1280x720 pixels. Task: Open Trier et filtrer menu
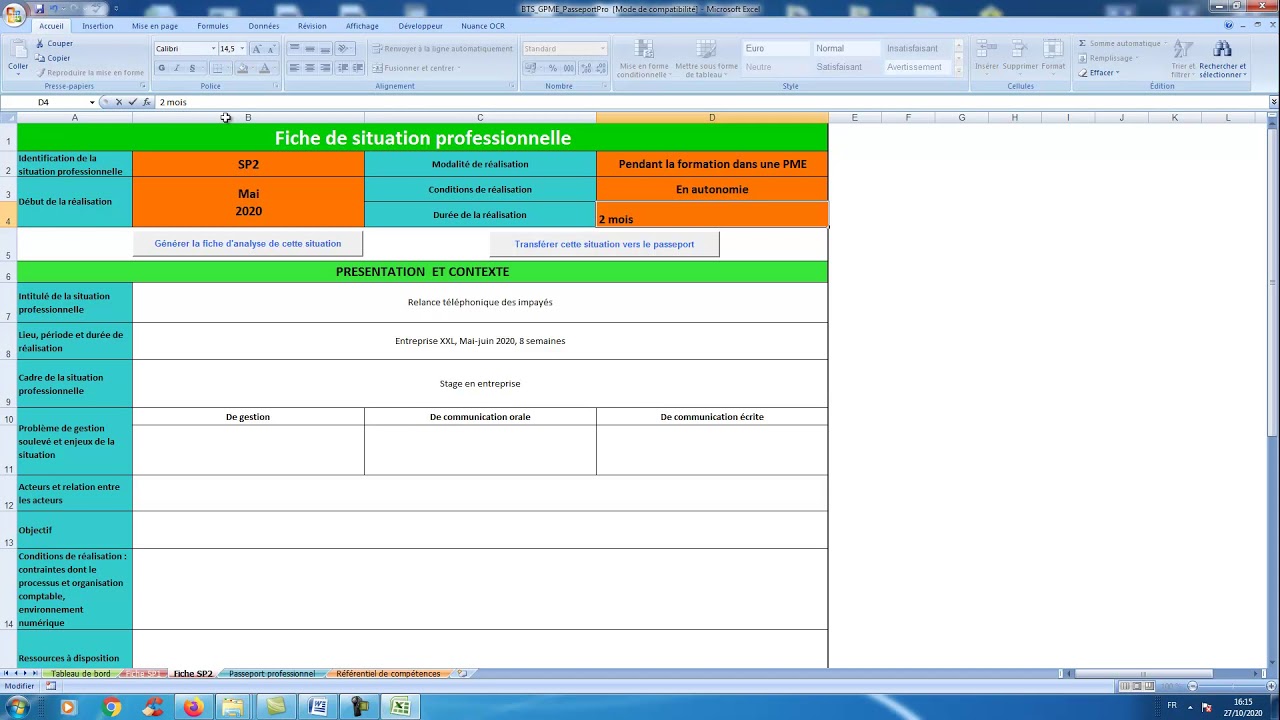[x=1182, y=59]
